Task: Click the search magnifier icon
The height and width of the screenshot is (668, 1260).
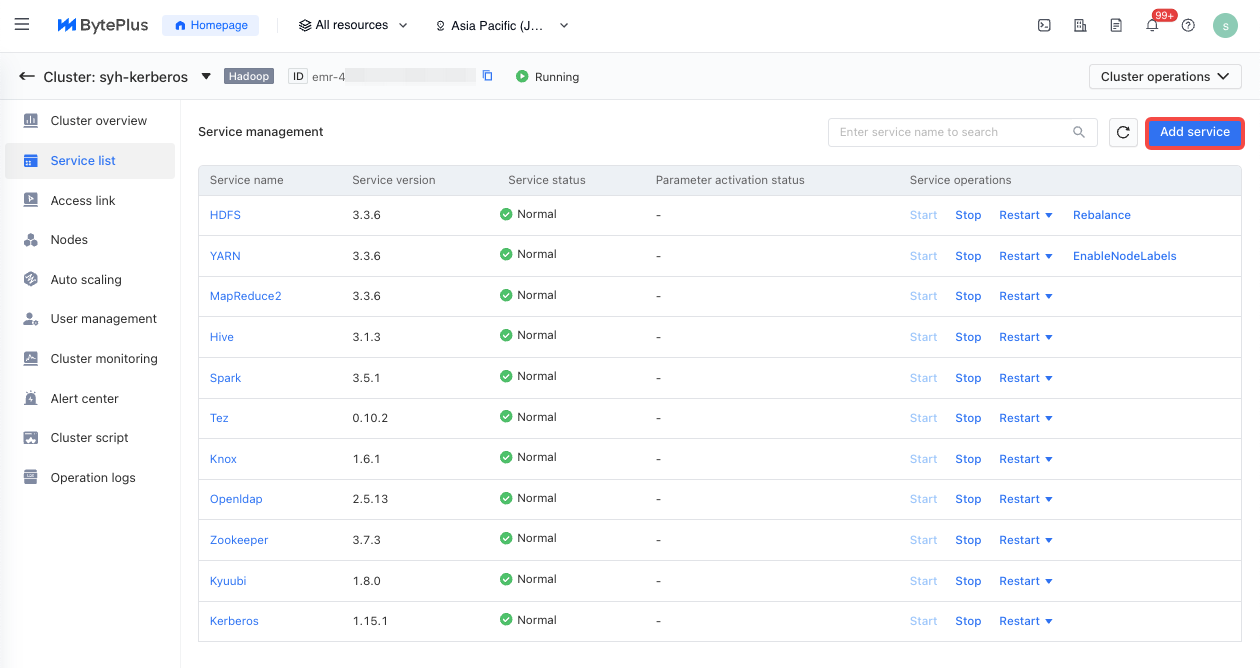Action: (x=1079, y=132)
